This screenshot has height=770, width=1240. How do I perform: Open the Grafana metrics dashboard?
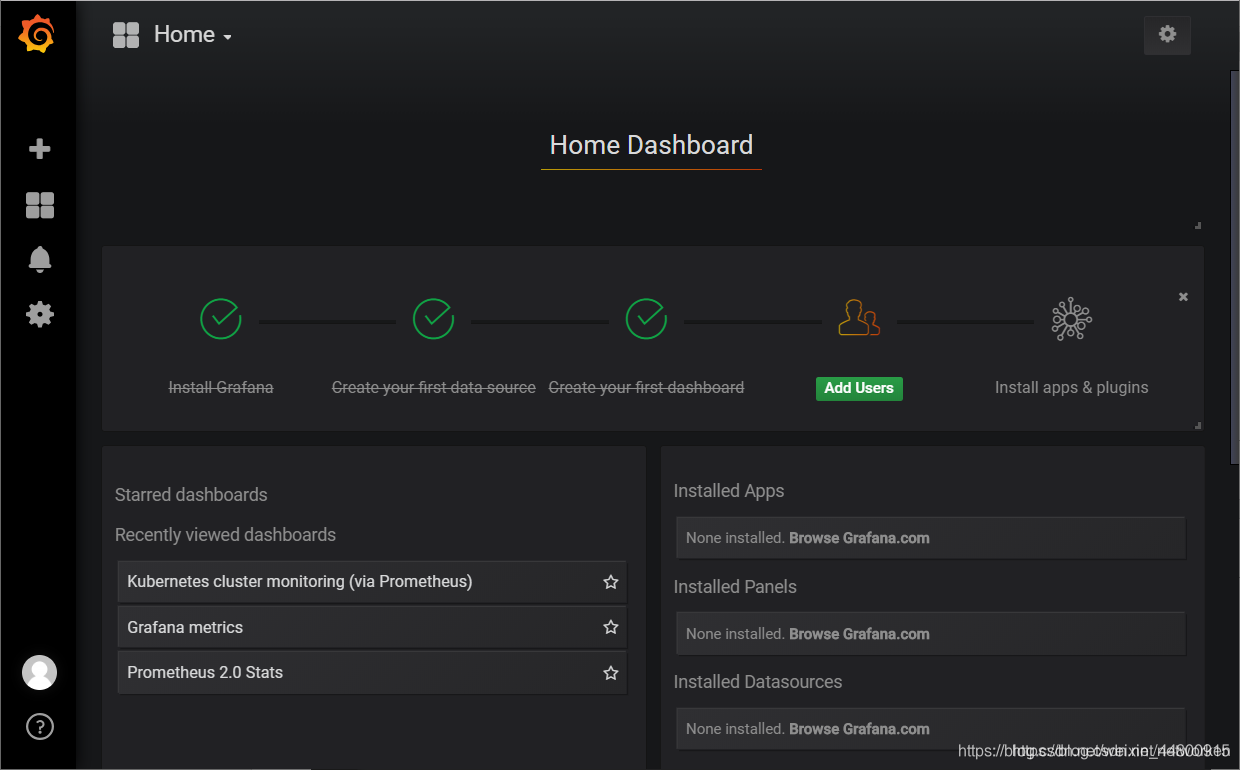372,627
